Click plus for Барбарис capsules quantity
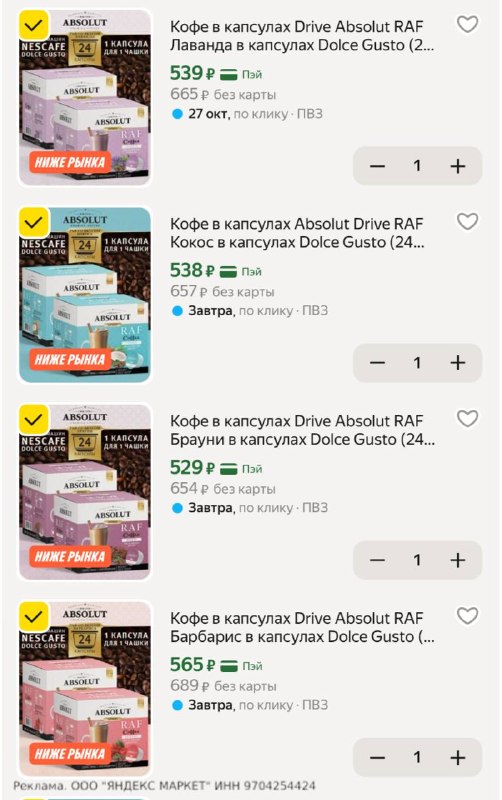The width and height of the screenshot is (502, 800). point(458,757)
